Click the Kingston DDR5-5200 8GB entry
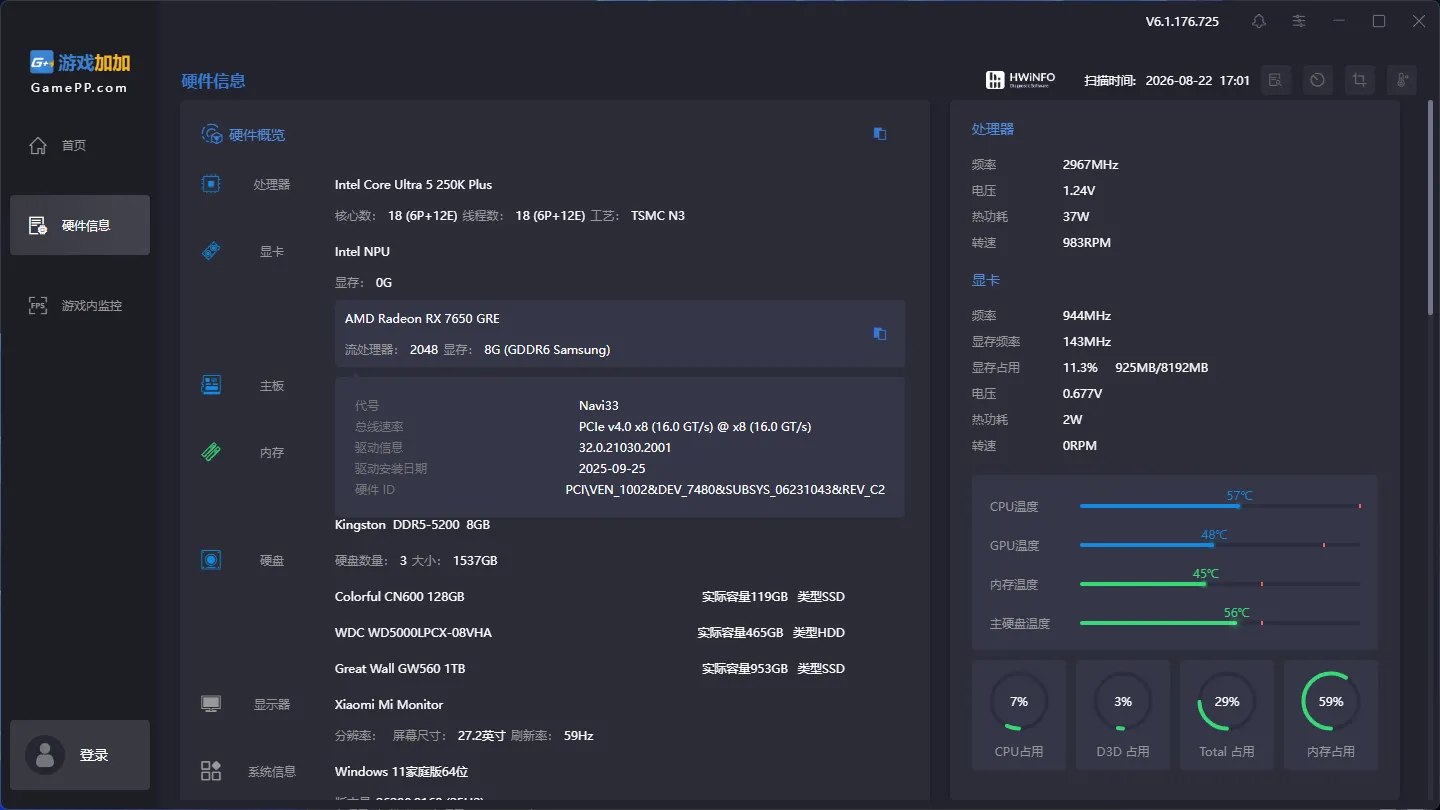1440x810 pixels. (412, 525)
